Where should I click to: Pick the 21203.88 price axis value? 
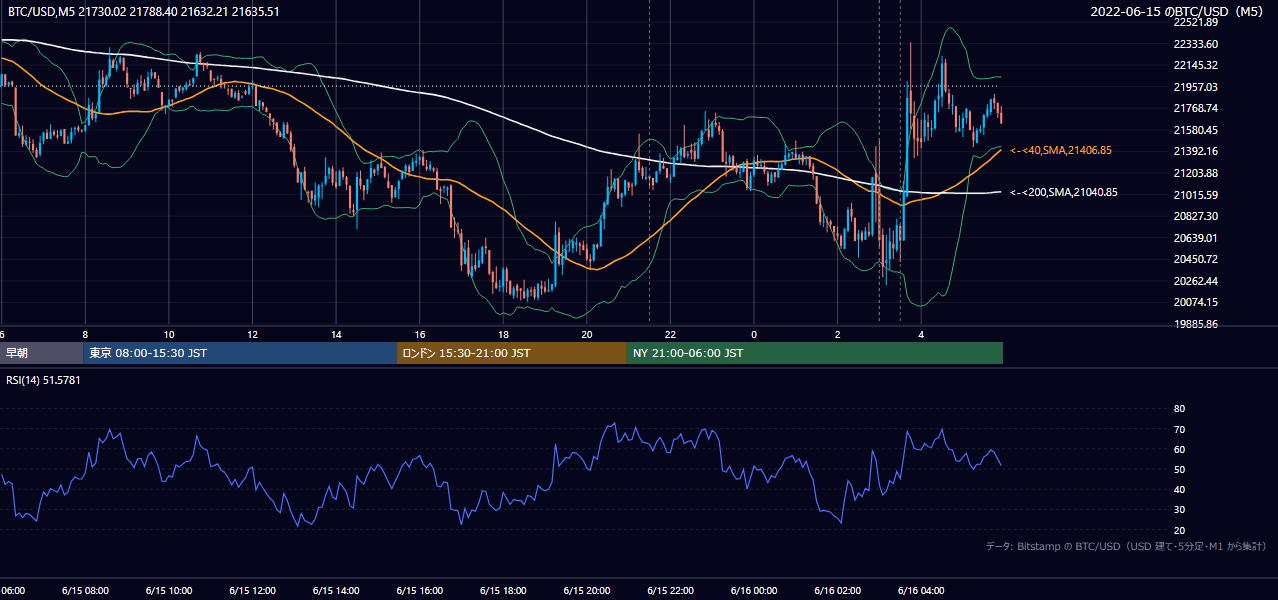(1196, 173)
